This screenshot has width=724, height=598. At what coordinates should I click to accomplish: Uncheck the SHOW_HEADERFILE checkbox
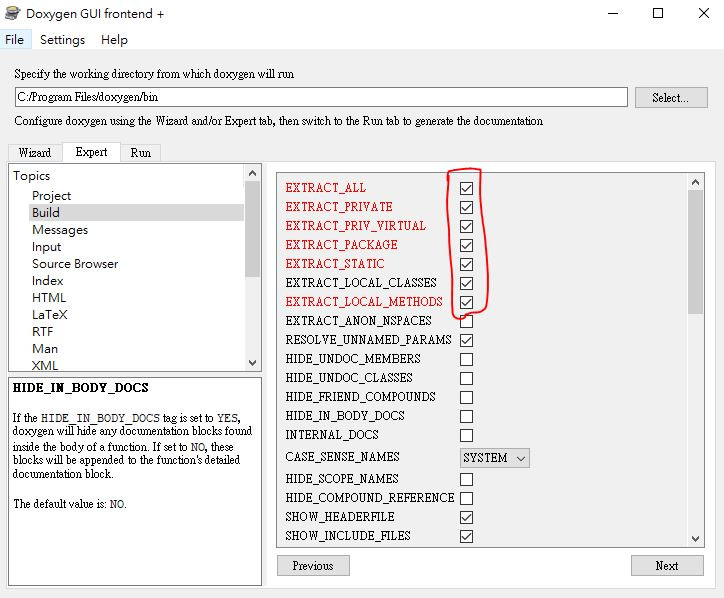click(x=466, y=517)
